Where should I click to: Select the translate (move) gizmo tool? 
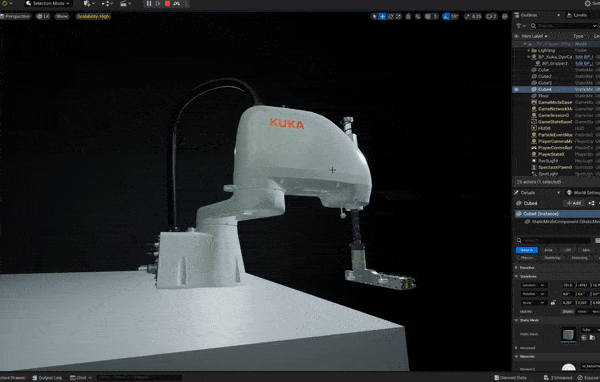[x=382, y=16]
